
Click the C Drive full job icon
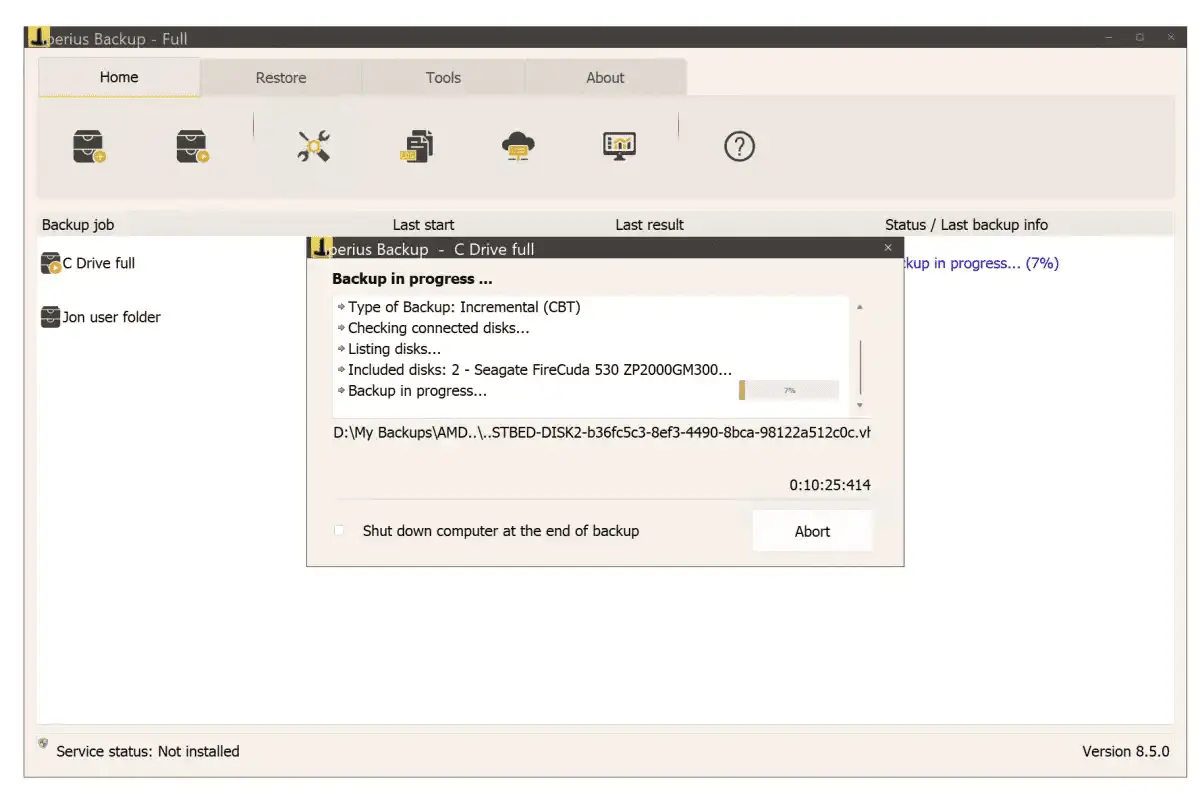(51, 264)
